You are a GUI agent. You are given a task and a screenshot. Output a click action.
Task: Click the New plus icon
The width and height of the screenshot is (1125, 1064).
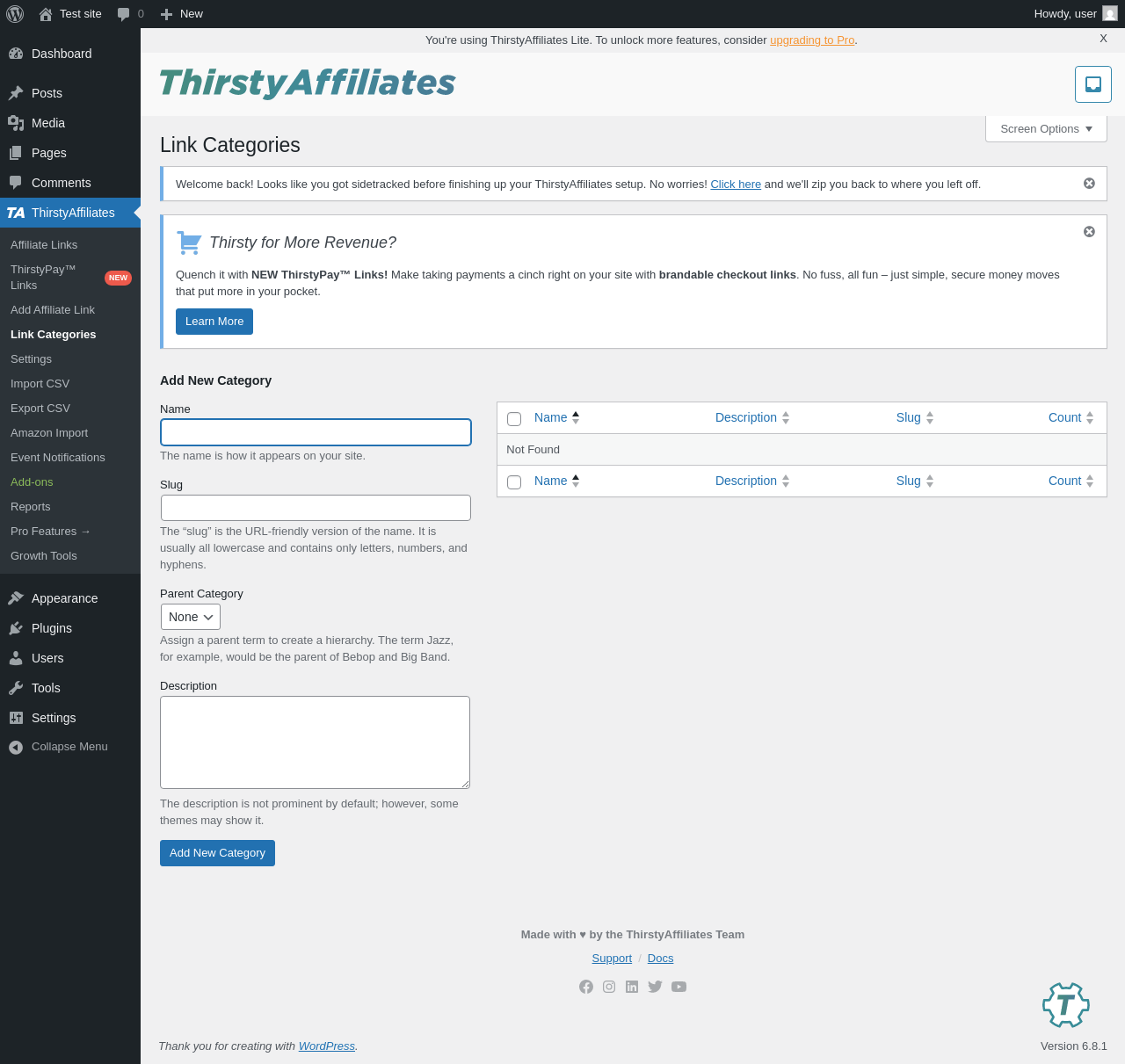click(166, 14)
